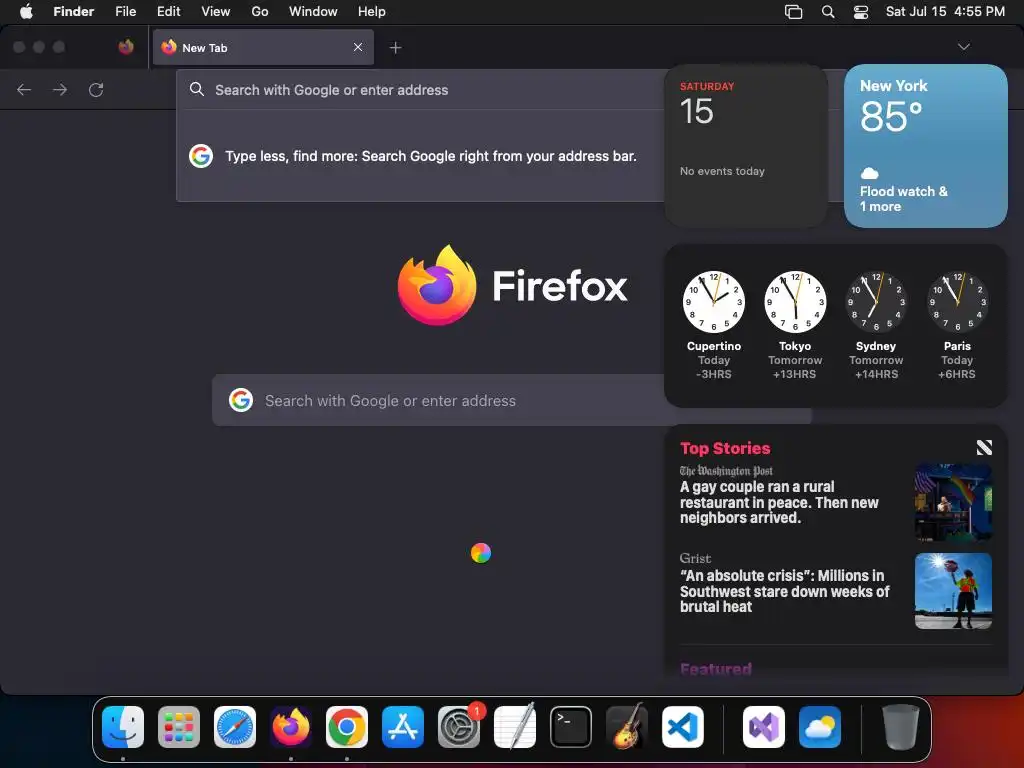1024x768 pixels.
Task: Open the Trash from the Dock
Action: 901,727
